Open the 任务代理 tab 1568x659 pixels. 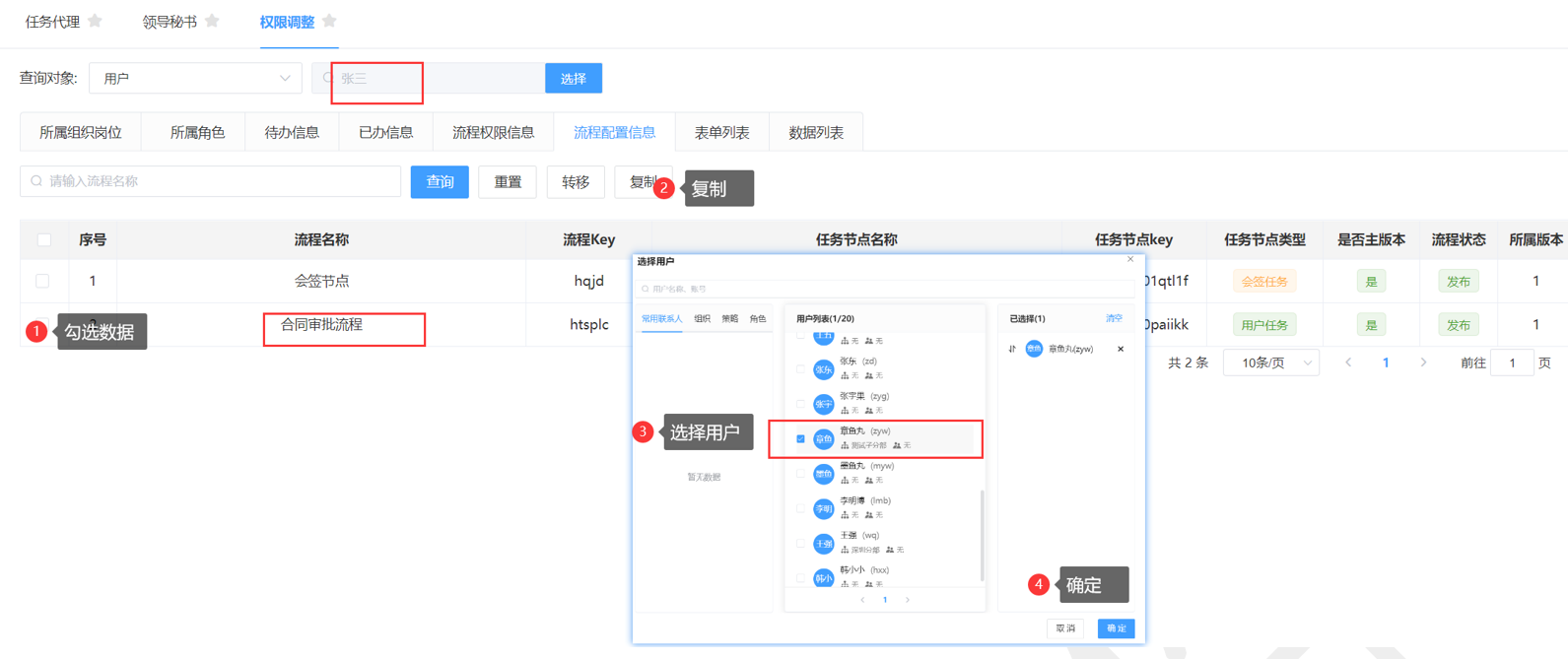(52, 22)
